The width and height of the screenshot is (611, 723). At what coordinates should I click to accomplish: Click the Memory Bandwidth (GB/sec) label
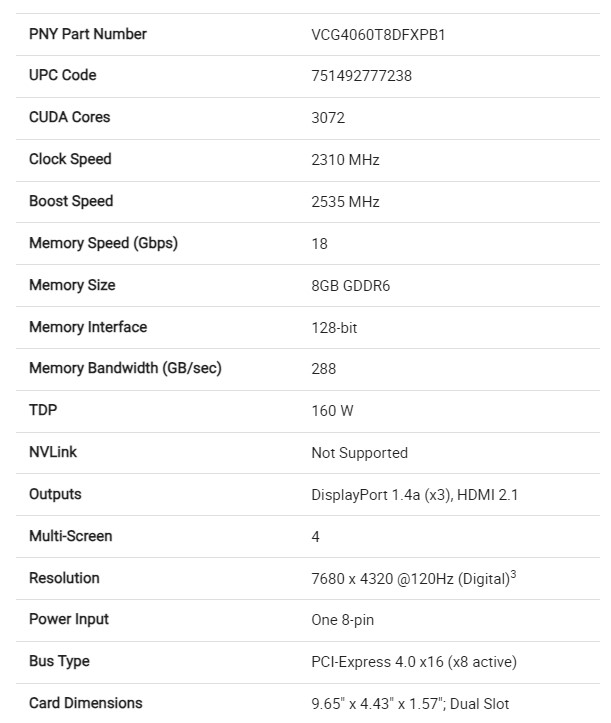[x=125, y=368]
